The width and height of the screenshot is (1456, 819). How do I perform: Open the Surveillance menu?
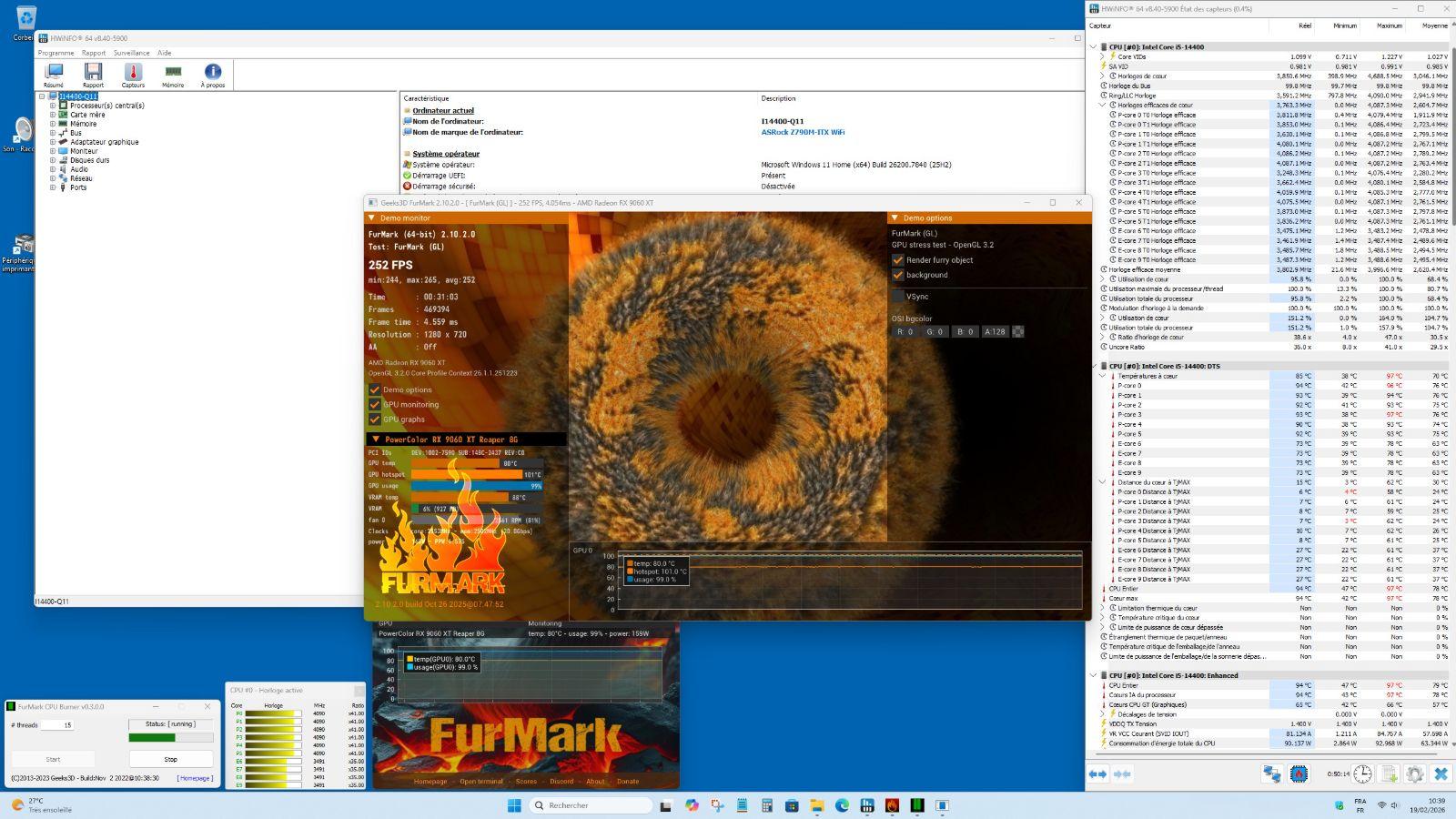coord(131,53)
